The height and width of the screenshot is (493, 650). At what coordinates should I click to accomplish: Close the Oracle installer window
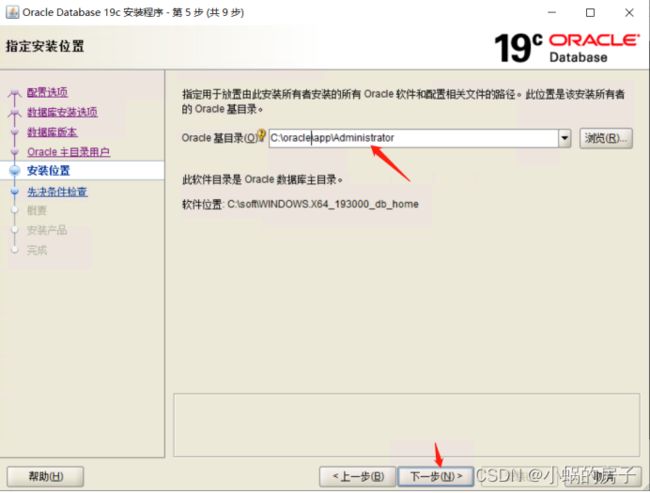pos(629,12)
